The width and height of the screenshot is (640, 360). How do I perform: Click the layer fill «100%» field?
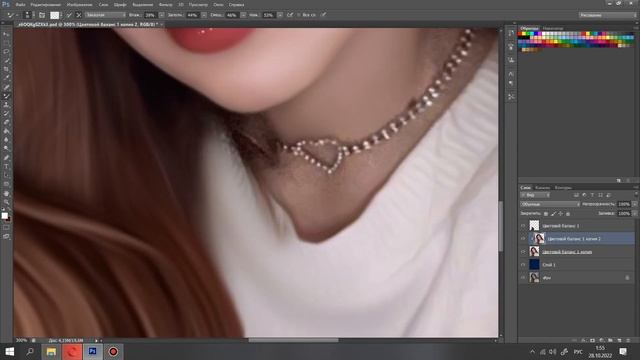pyautogui.click(x=624, y=213)
